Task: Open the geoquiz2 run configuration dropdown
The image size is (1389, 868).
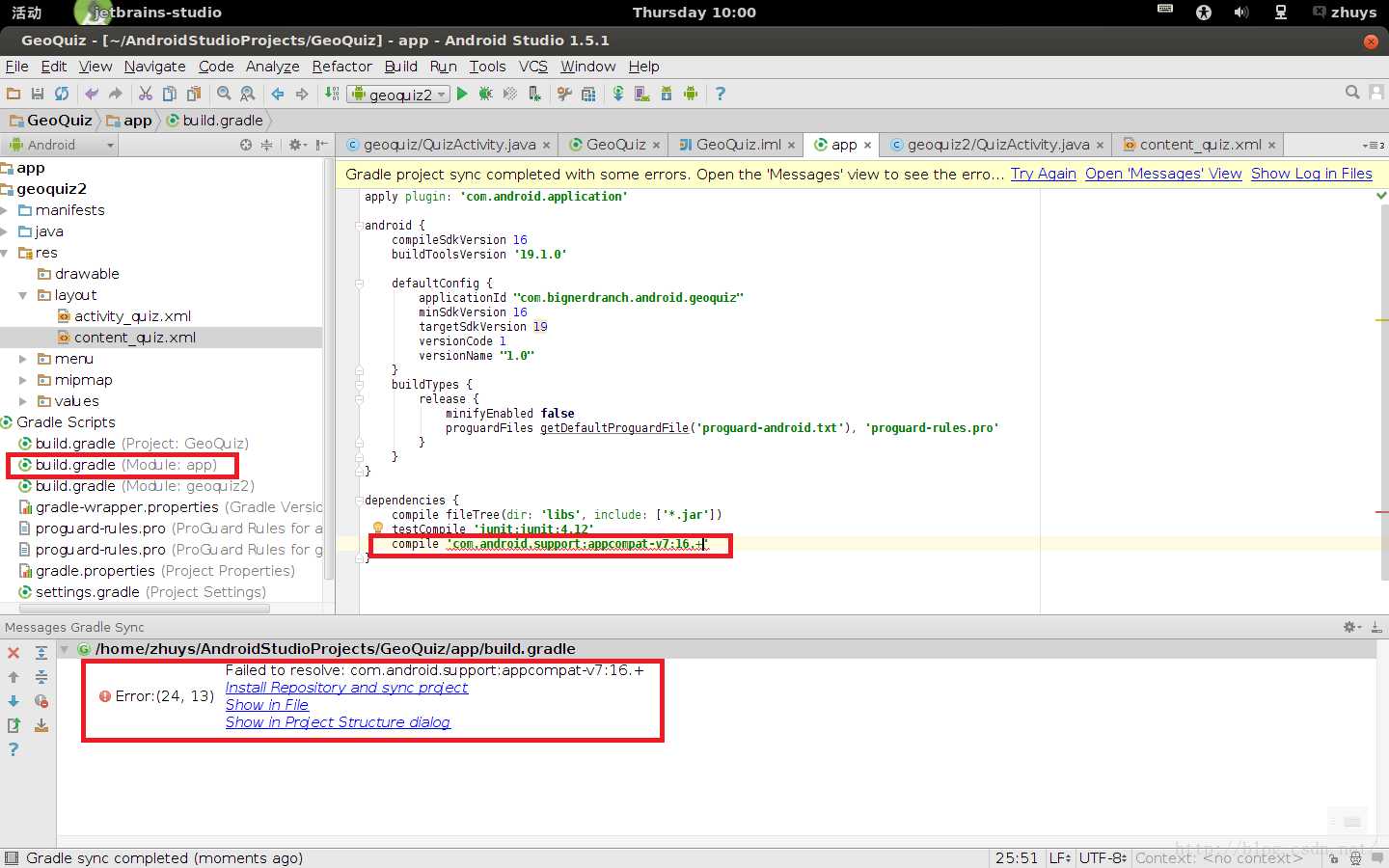Action: [399, 94]
